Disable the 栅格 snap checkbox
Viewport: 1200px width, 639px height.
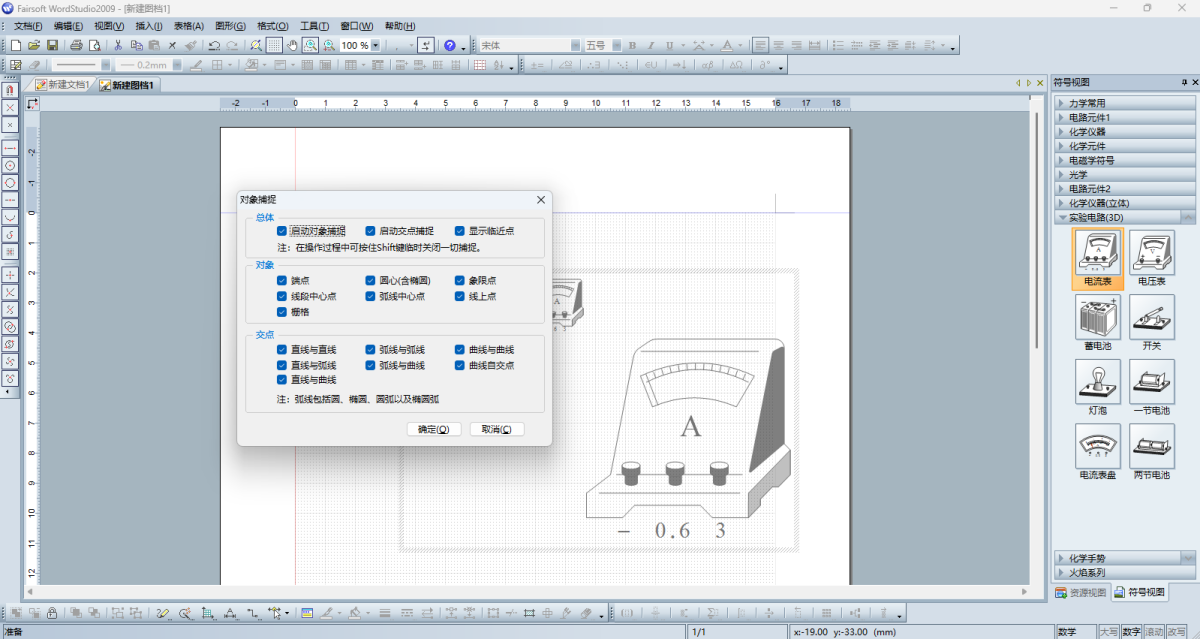point(282,311)
